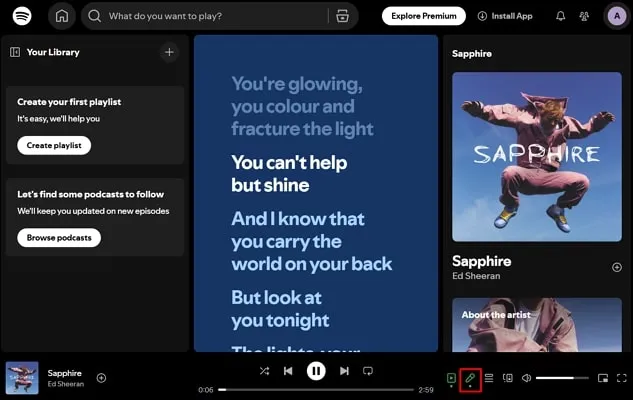Collapse the Your Library panel
Screen dimensions: 633x400
click(15, 52)
